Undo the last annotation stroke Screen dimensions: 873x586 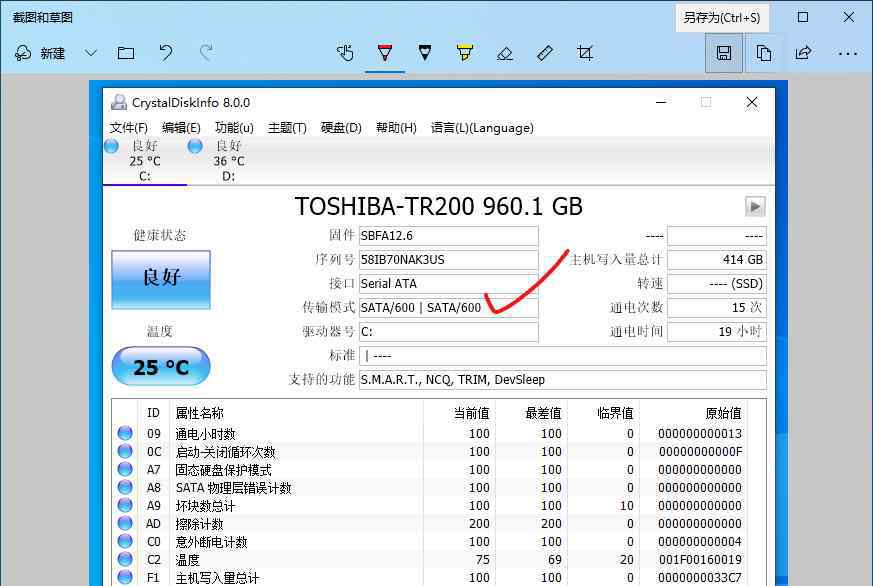tap(166, 53)
